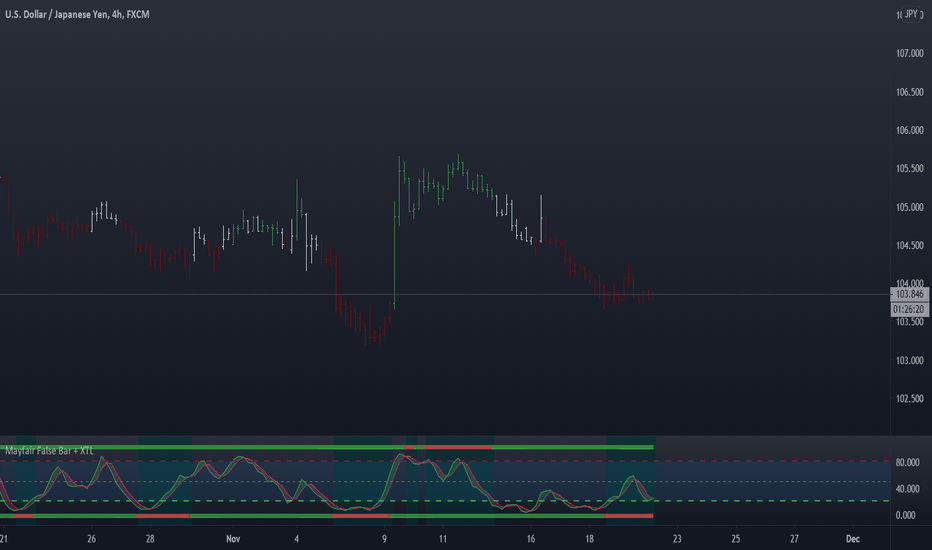The height and width of the screenshot is (550, 932).
Task: Select date 4 on the time axis
Action: tap(297, 539)
